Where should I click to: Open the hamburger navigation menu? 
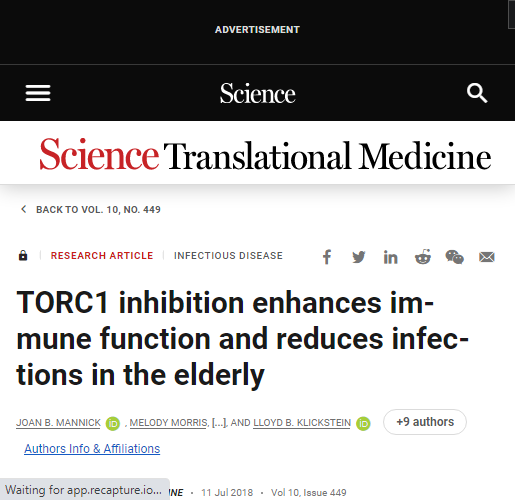pyautogui.click(x=38, y=93)
